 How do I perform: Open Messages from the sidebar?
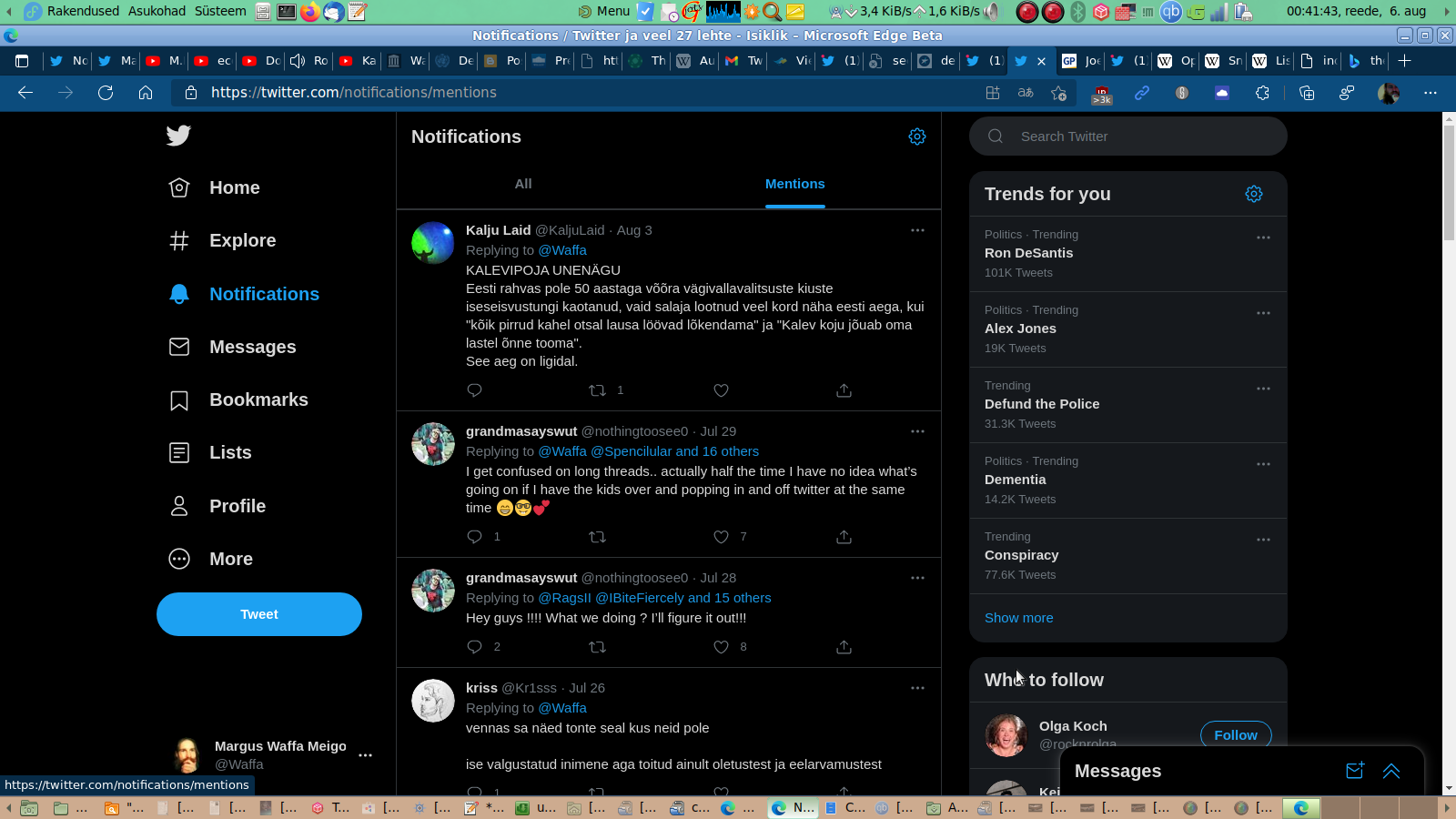(233, 347)
